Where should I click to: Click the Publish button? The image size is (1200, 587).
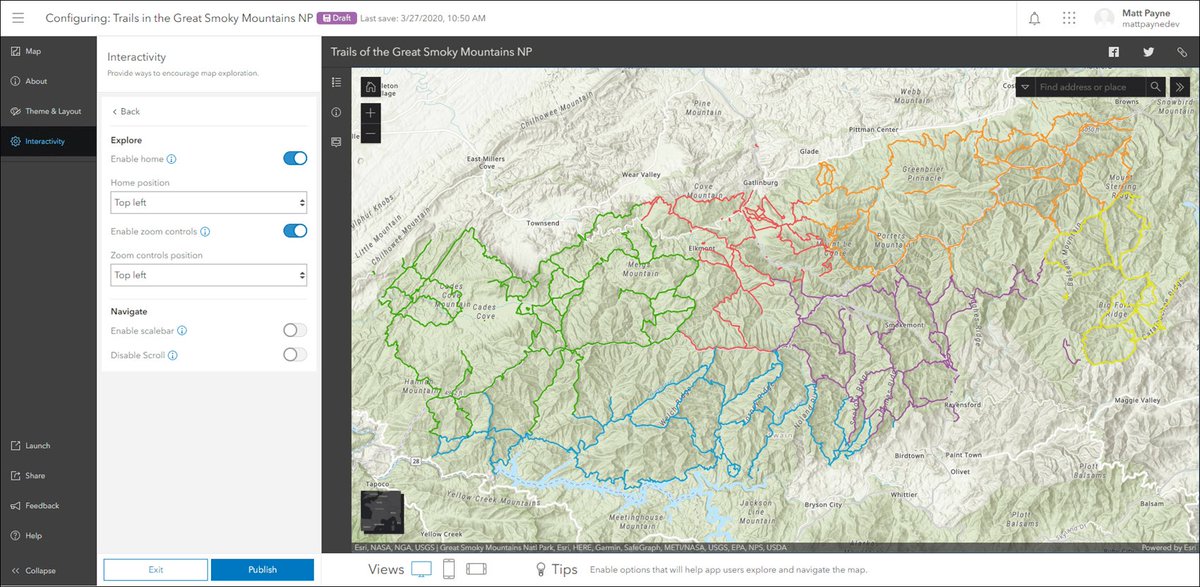[x=262, y=570]
